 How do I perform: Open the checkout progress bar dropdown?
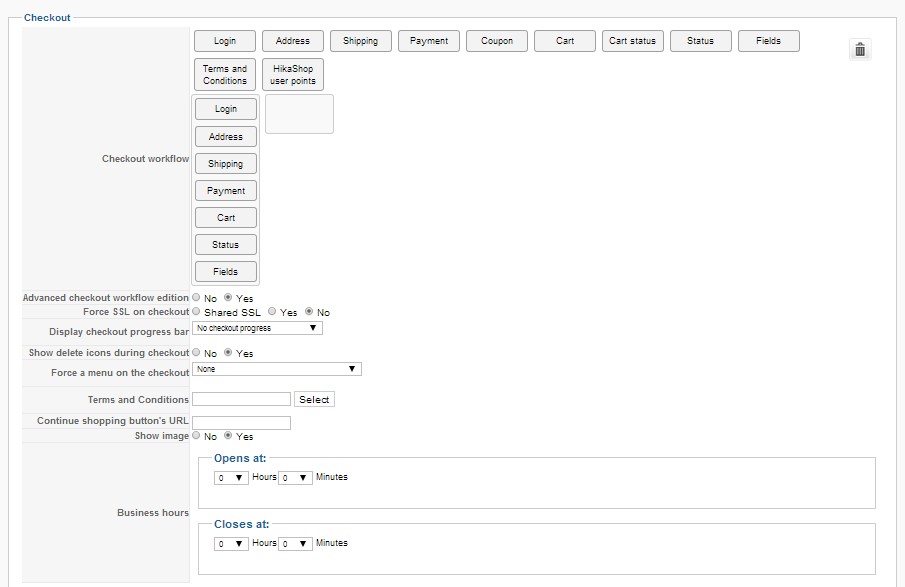coord(257,328)
